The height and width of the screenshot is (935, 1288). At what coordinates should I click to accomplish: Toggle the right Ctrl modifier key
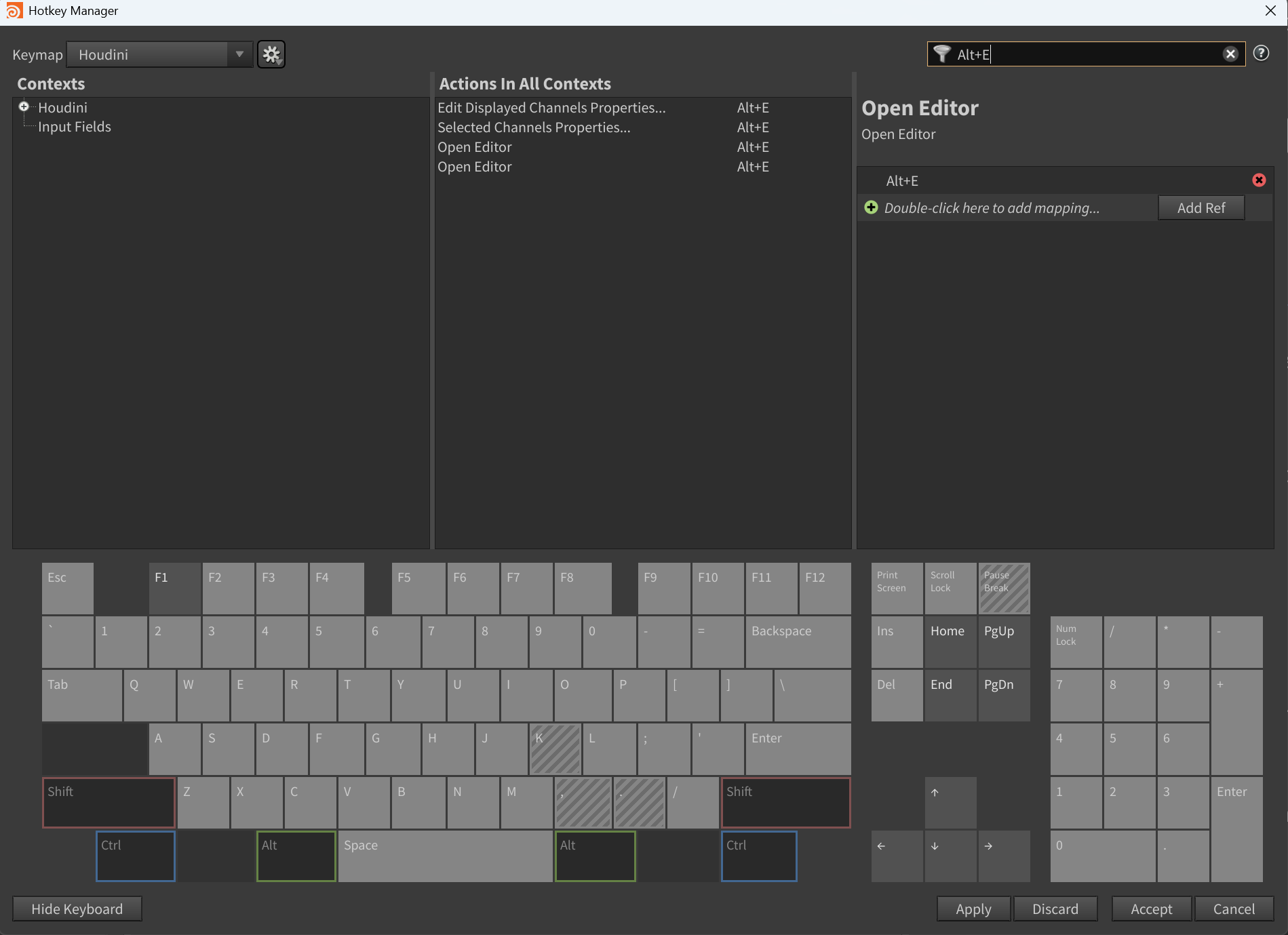tap(759, 856)
